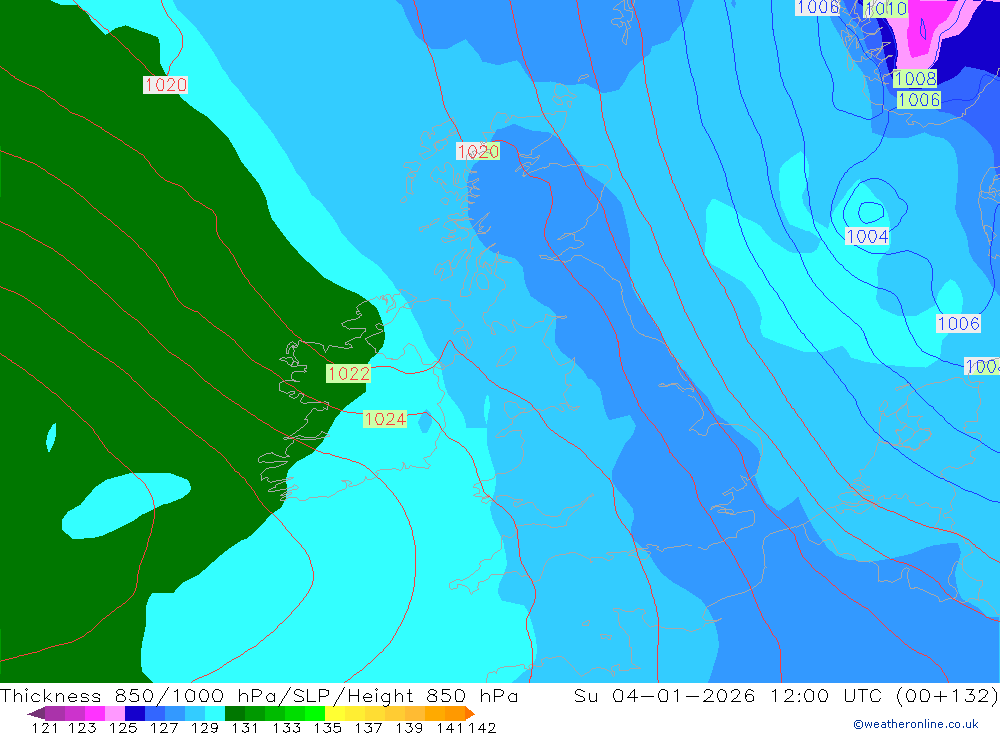Pick the brightest lime green legend swatch
The height and width of the screenshot is (733, 1000).
click(x=315, y=713)
